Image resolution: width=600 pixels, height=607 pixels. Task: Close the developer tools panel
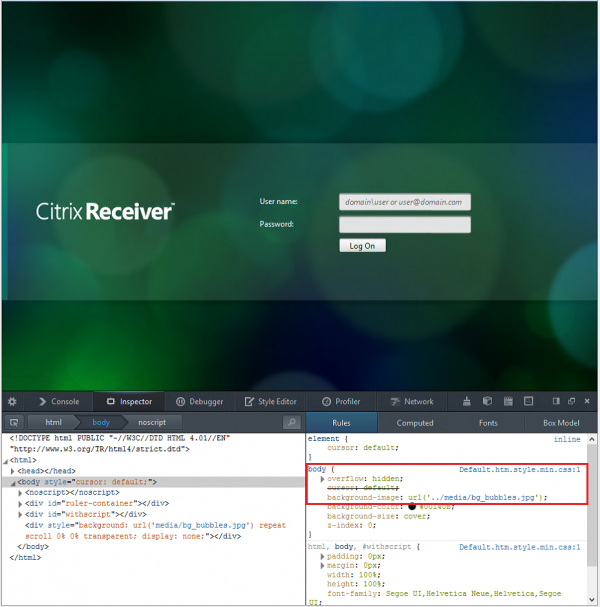click(x=586, y=401)
